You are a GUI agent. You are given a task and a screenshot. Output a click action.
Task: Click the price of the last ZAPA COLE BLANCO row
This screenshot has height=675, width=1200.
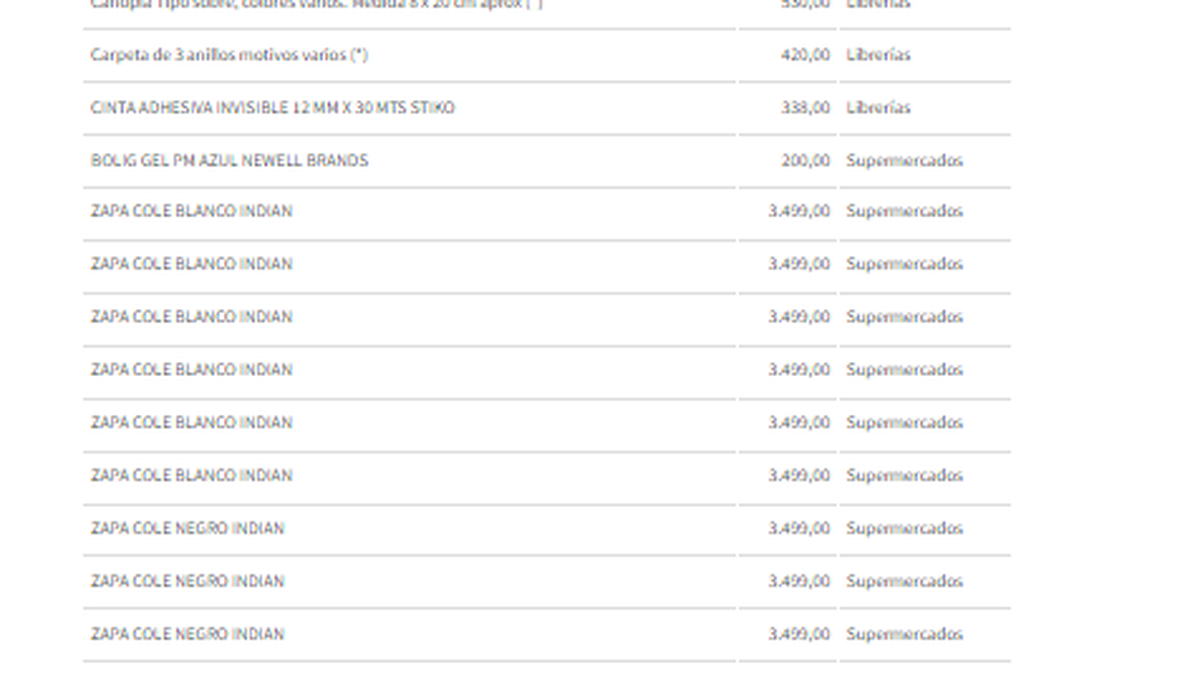(798, 476)
